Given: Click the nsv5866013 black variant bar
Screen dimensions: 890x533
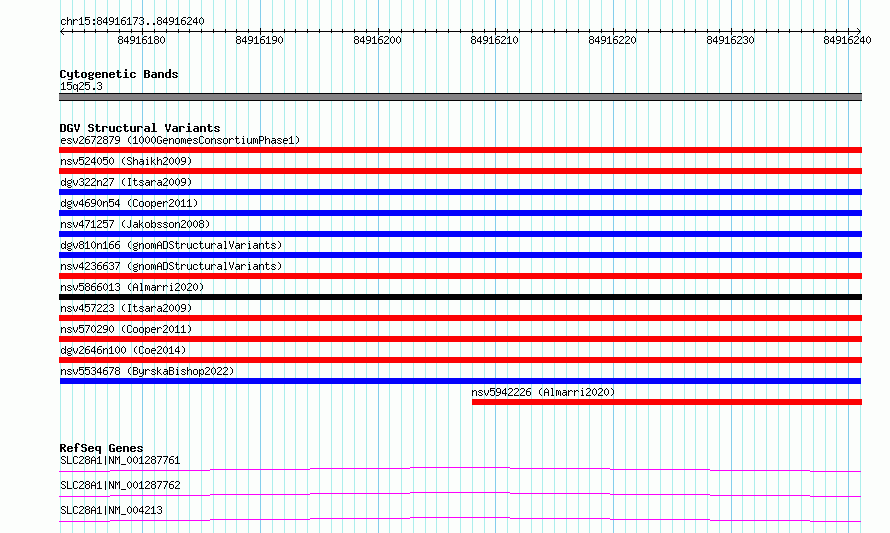Looking at the screenshot, I should pyautogui.click(x=460, y=297).
